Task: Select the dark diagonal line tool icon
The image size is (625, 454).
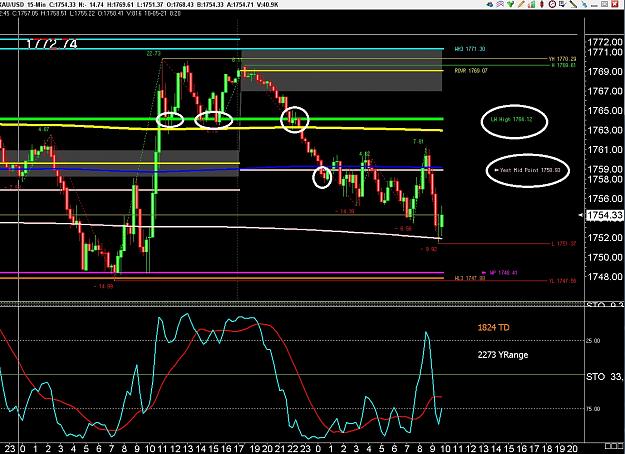Action: (x=573, y=4)
